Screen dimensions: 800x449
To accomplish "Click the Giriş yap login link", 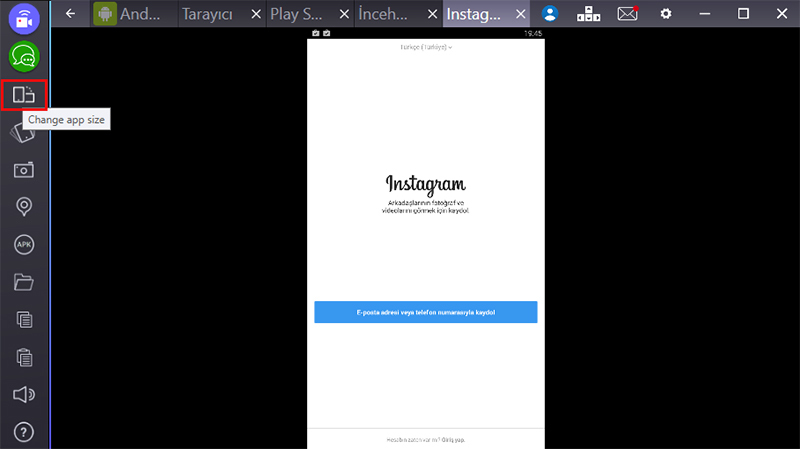I will point(453,440).
